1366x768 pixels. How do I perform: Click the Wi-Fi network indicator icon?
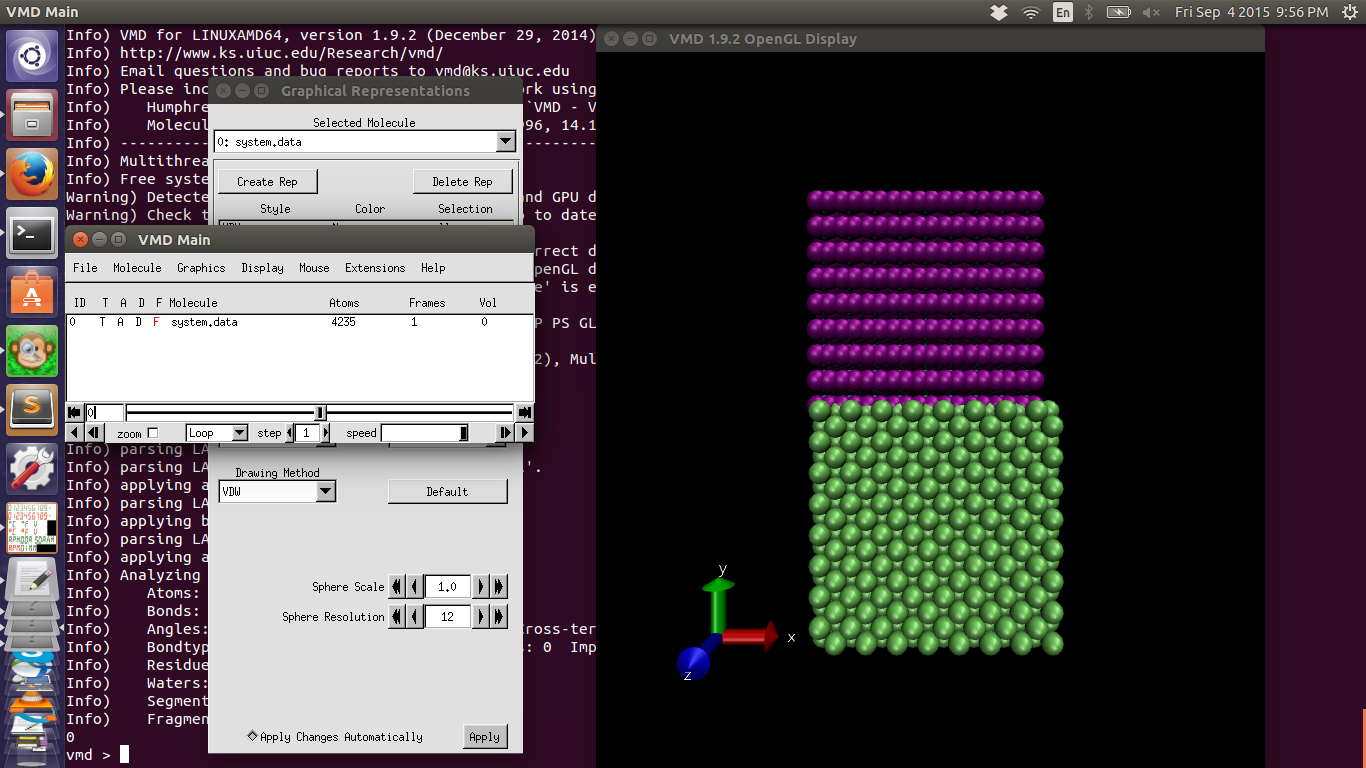click(1031, 12)
